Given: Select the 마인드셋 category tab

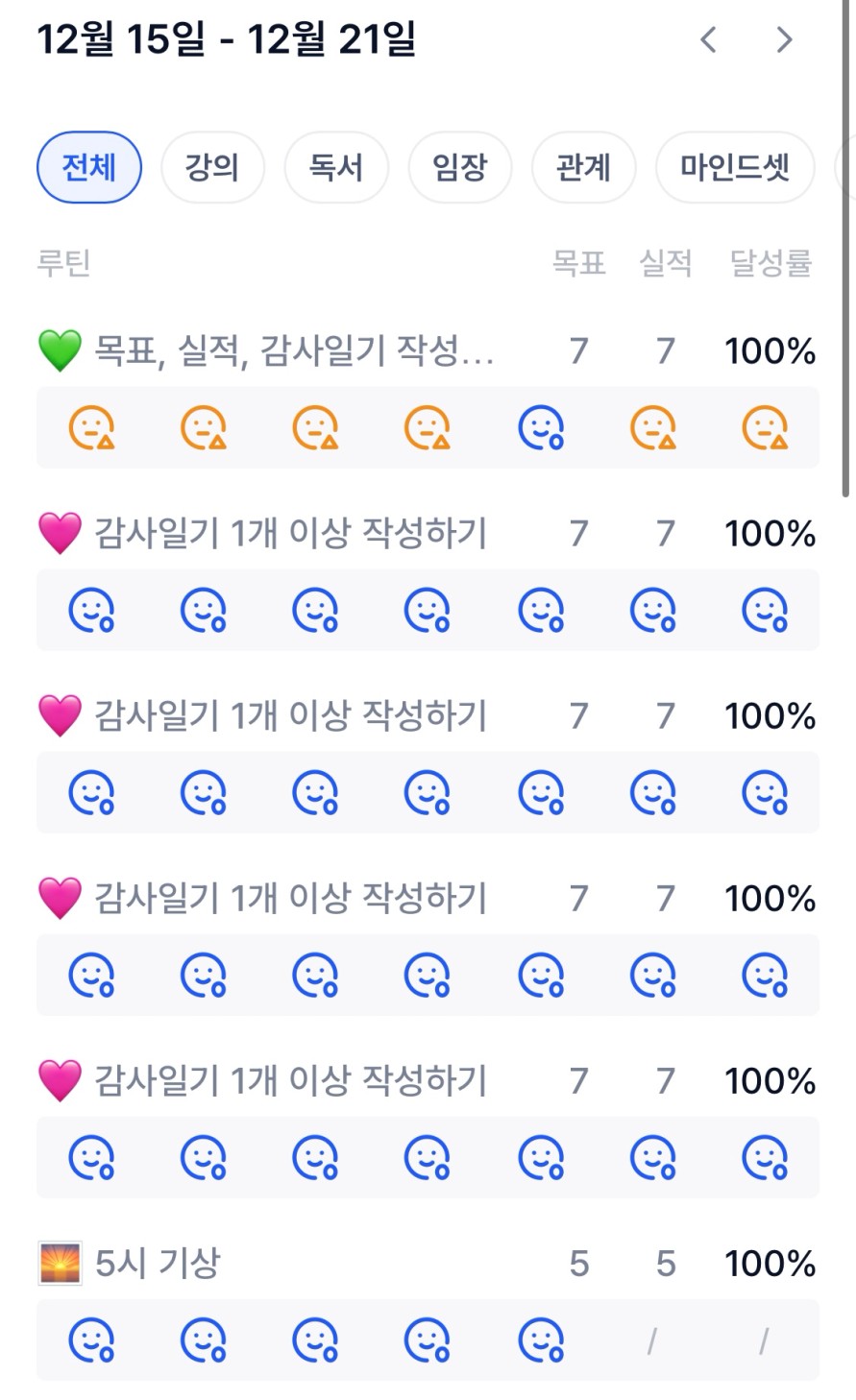Looking at the screenshot, I should point(735,167).
